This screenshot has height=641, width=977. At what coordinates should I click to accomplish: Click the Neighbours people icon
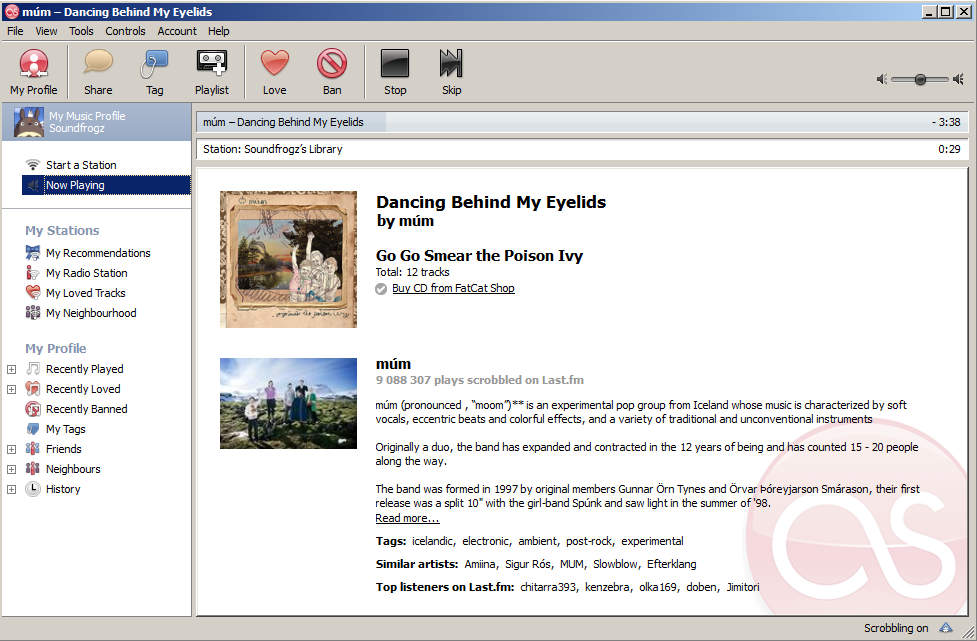(33, 468)
